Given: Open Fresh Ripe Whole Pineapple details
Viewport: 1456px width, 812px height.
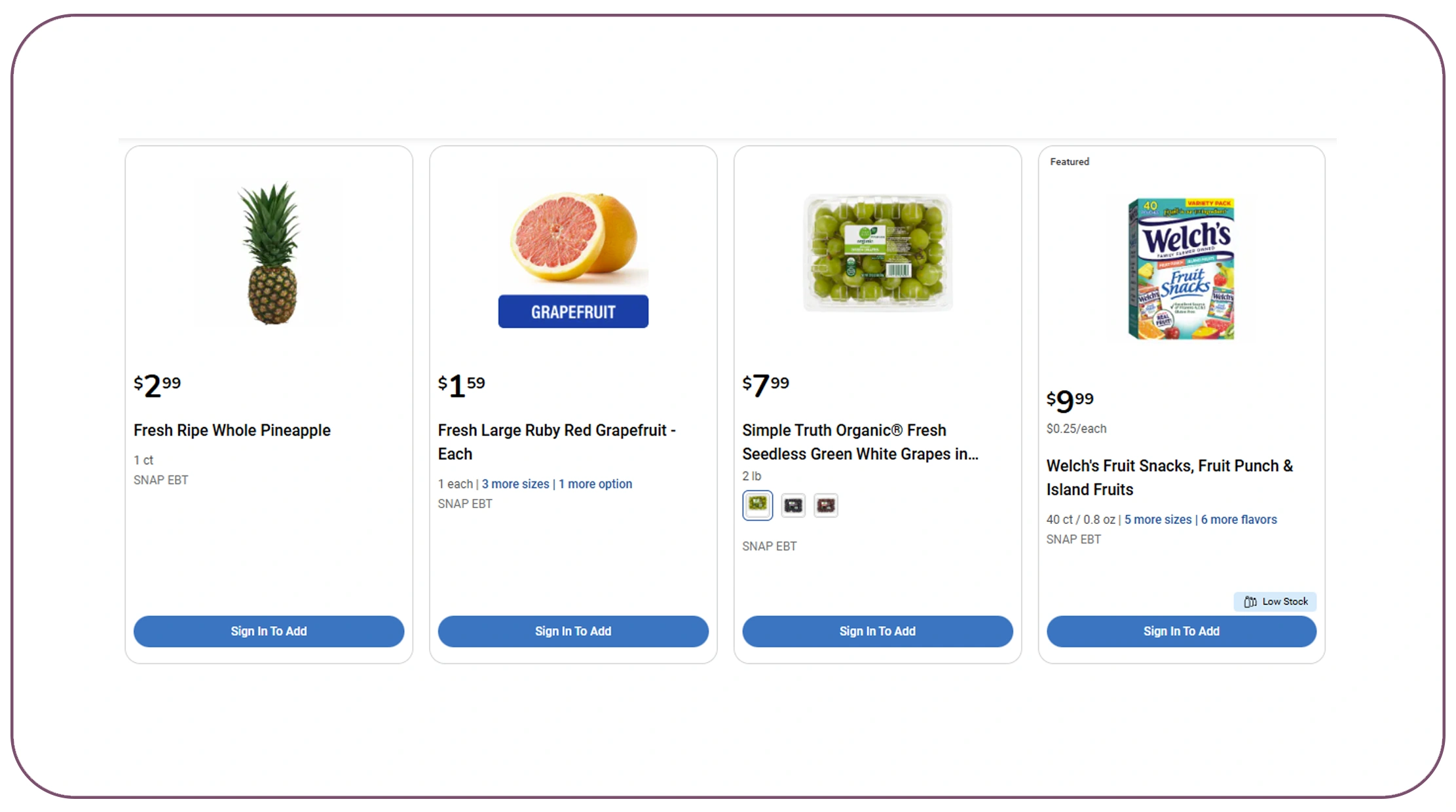Looking at the screenshot, I should [232, 430].
